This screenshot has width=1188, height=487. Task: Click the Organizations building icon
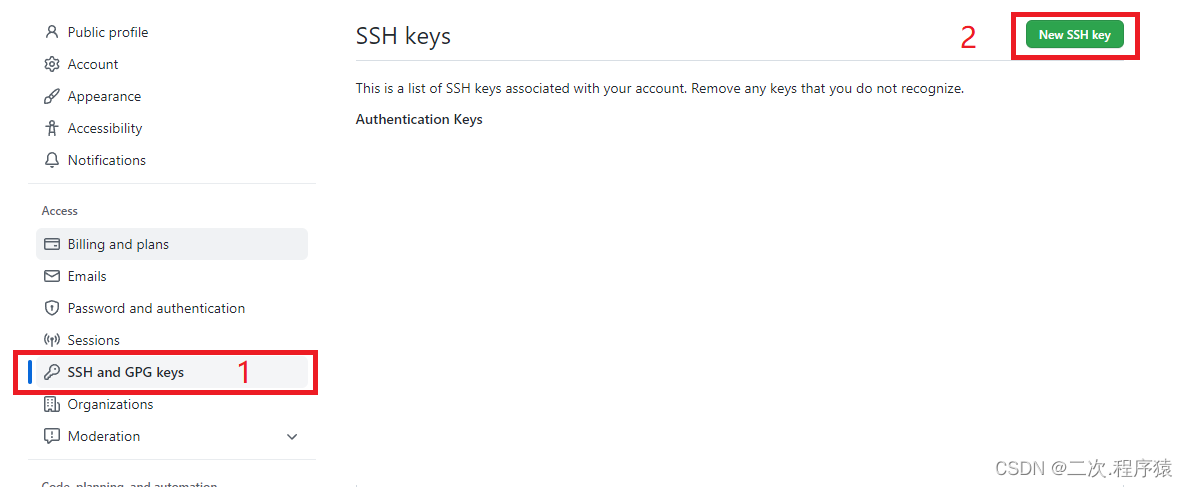(x=52, y=404)
